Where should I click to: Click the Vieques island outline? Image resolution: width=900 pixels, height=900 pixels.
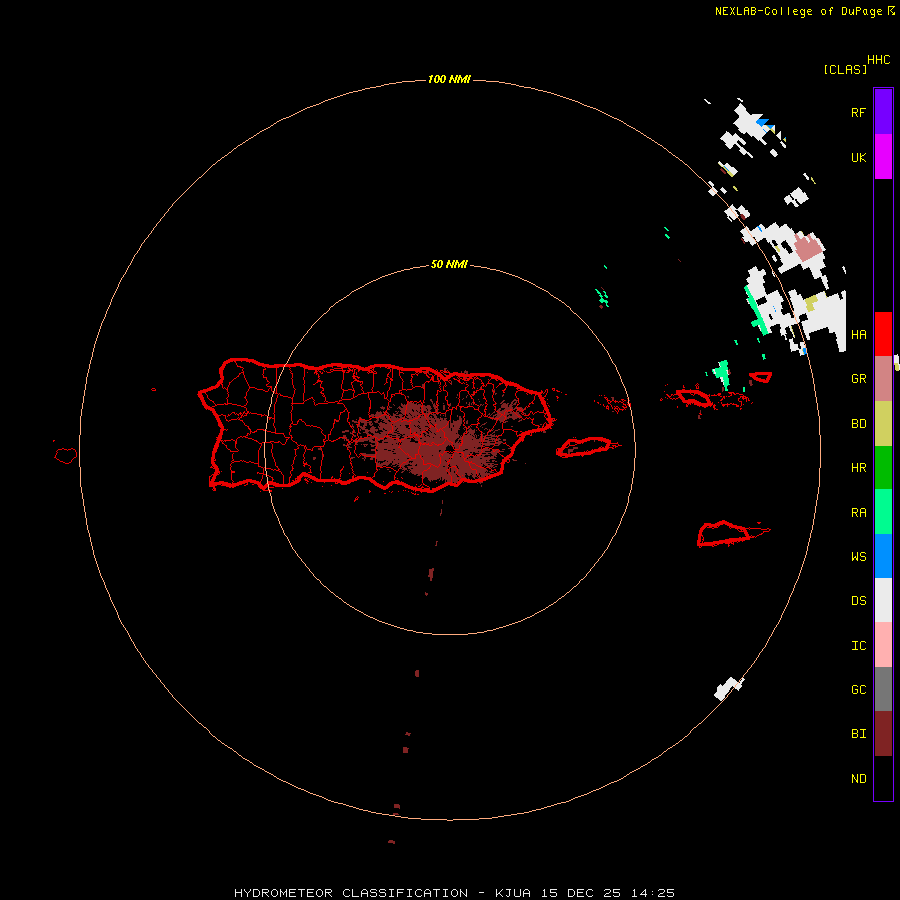coord(584,447)
